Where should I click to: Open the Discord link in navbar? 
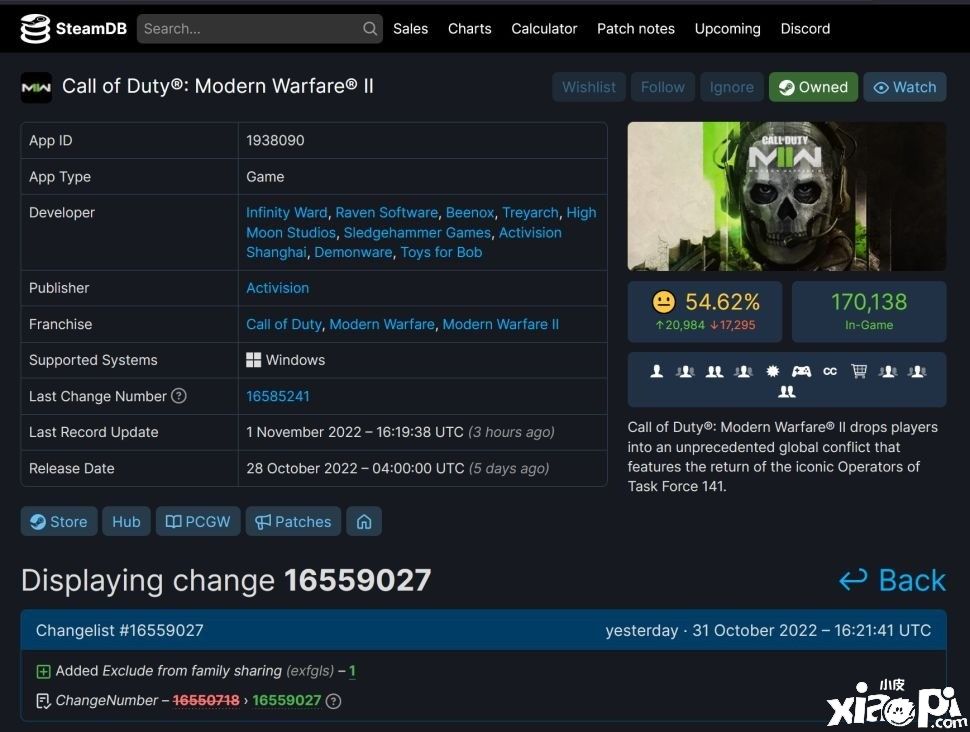pos(805,28)
